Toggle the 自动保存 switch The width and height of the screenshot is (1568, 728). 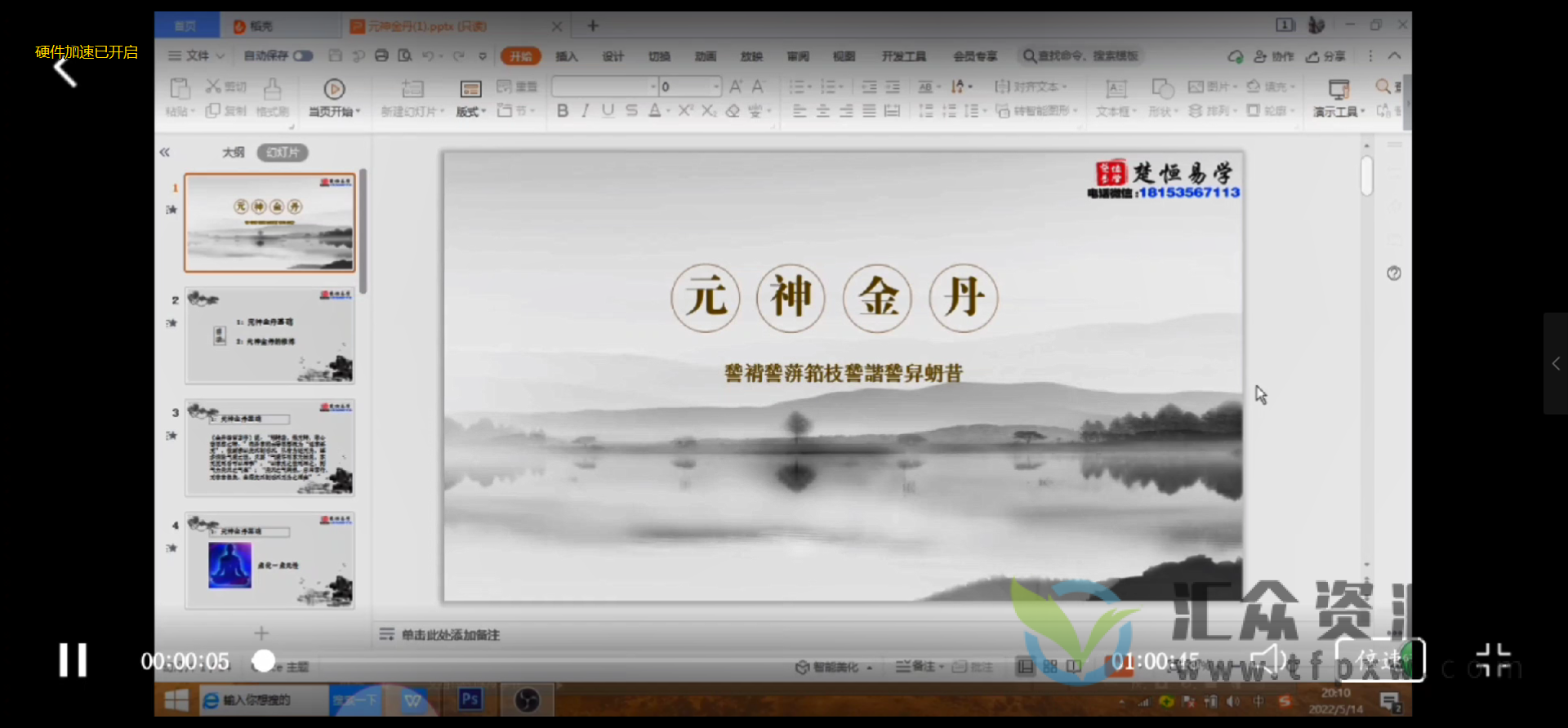coord(303,55)
